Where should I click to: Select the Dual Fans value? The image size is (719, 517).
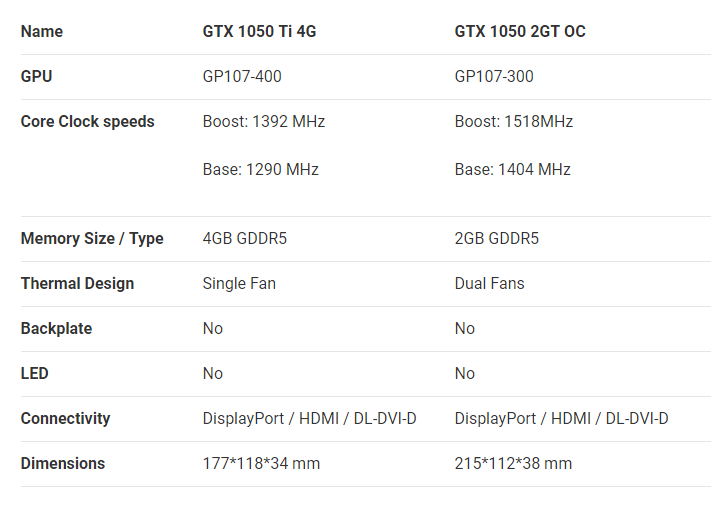(489, 284)
